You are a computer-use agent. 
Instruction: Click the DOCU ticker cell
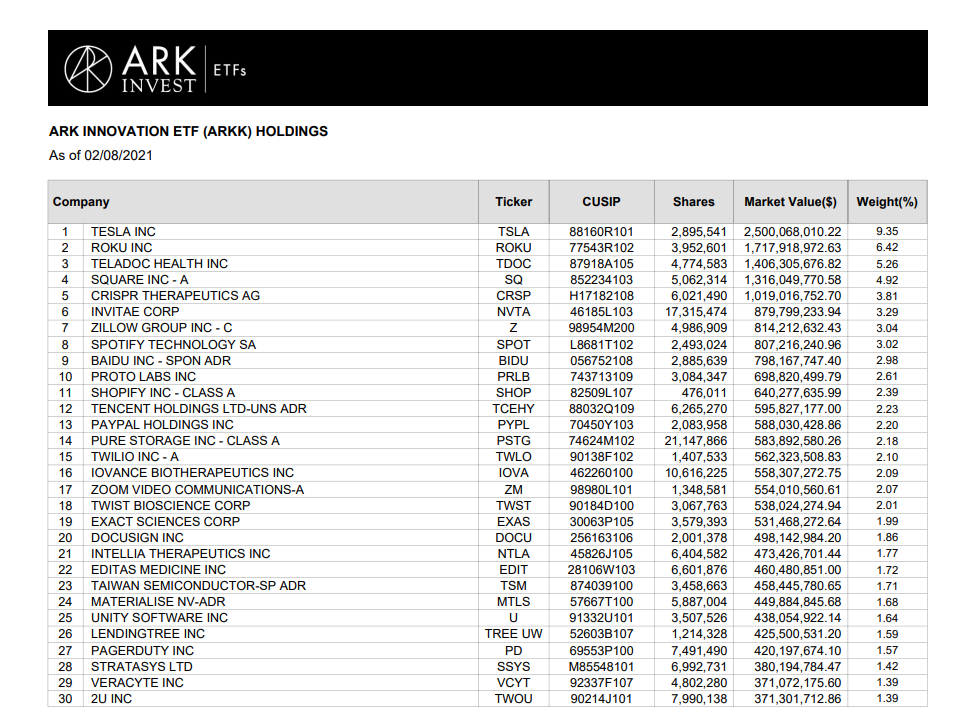(x=513, y=538)
